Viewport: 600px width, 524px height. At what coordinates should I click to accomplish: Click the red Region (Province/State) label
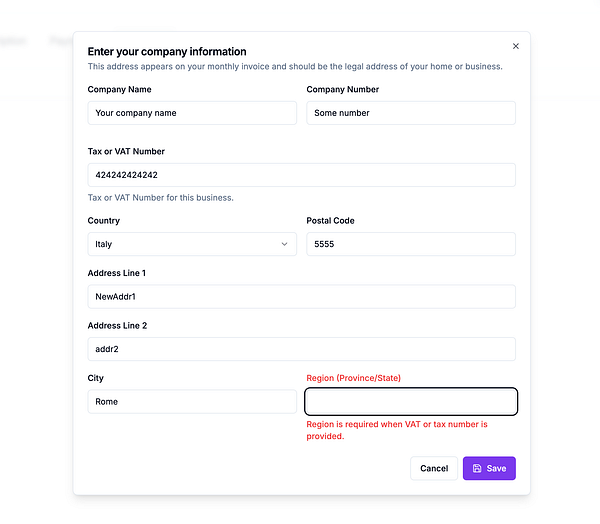(353, 378)
